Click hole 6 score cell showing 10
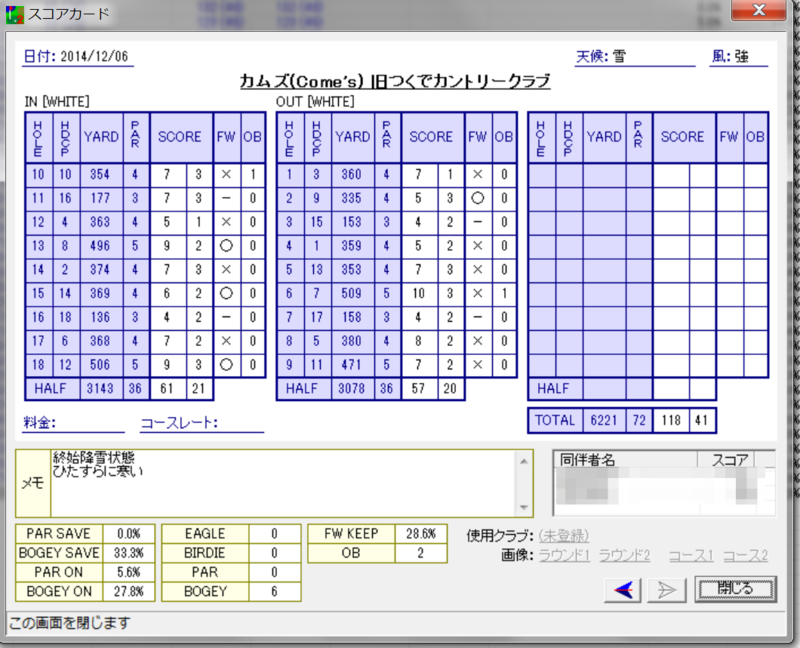Image resolution: width=800 pixels, height=648 pixels. click(x=419, y=293)
